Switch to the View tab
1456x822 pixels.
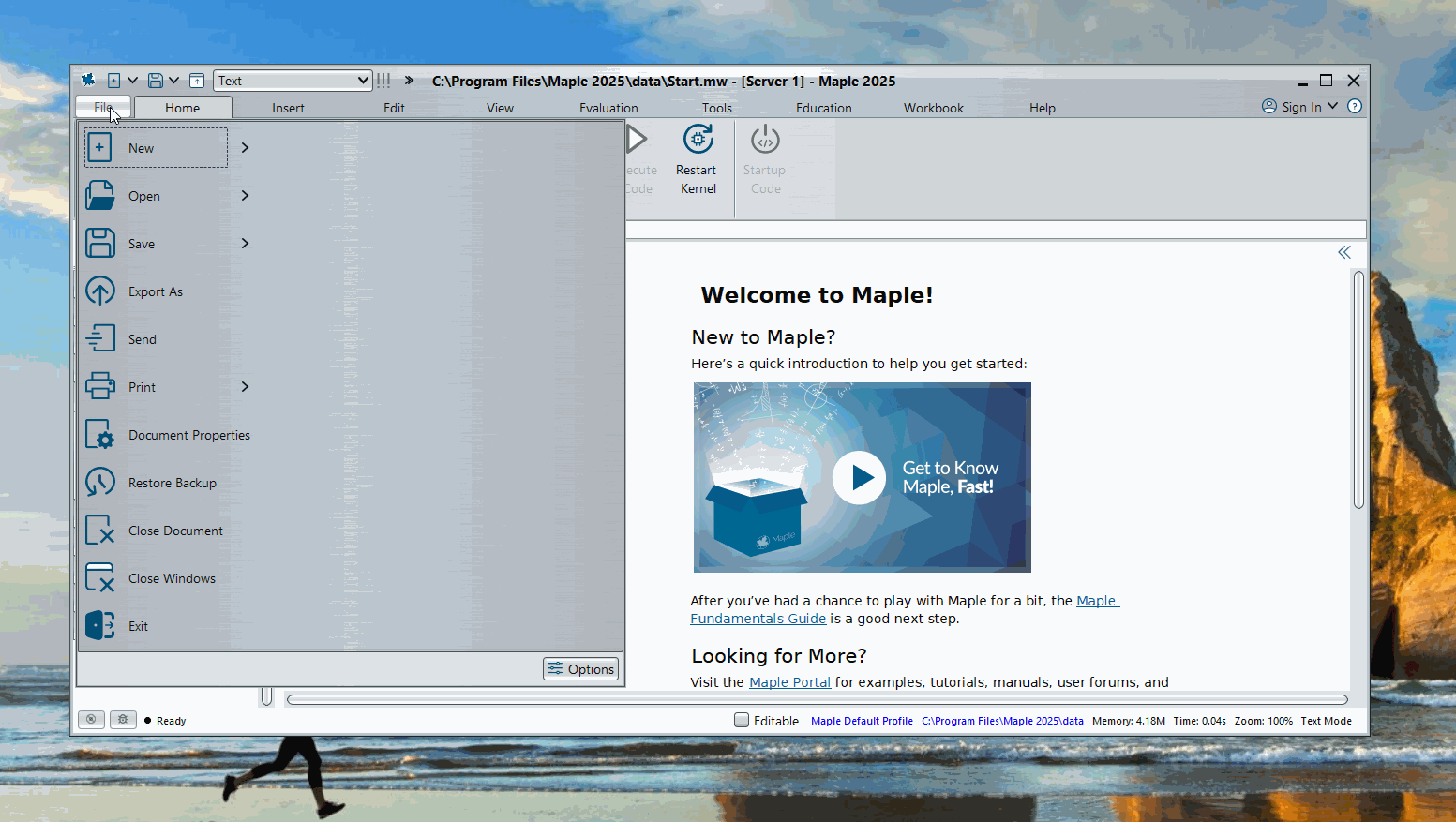click(500, 108)
